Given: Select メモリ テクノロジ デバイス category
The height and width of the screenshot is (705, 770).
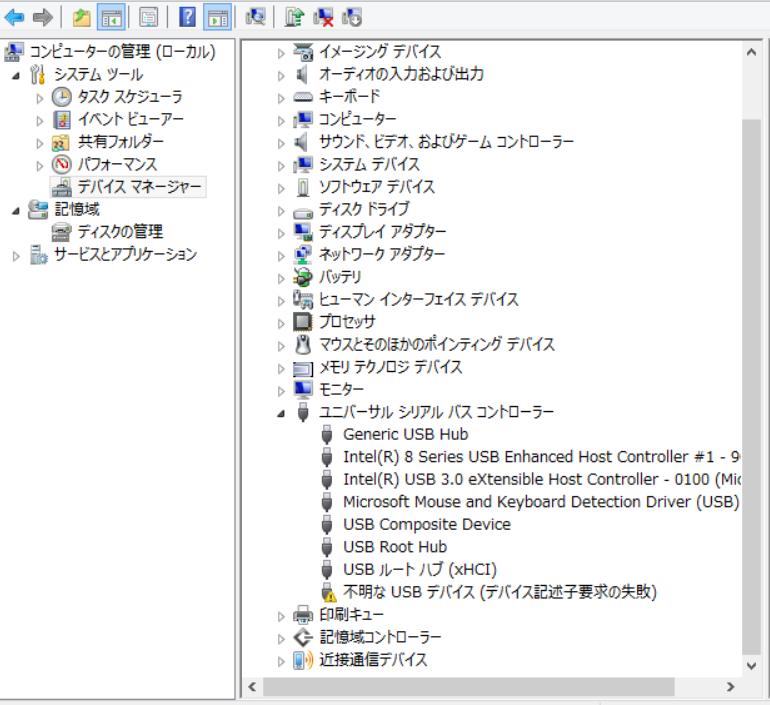Looking at the screenshot, I should (x=391, y=367).
